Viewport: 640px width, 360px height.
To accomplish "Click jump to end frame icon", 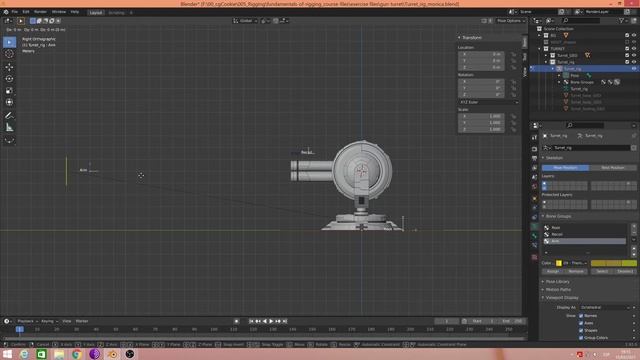I will [x=285, y=321].
